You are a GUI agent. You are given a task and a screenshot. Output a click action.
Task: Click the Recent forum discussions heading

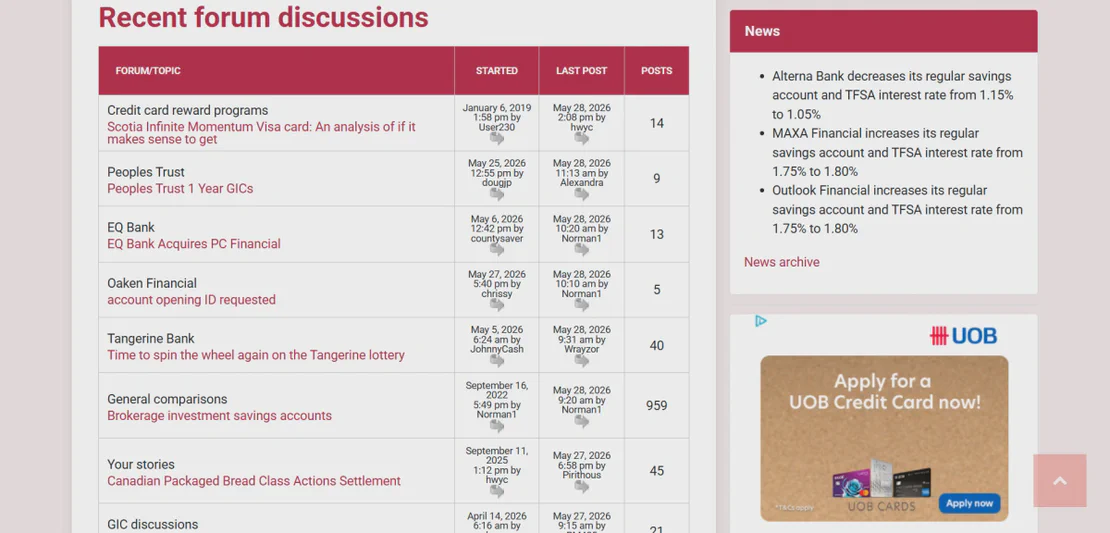click(x=263, y=18)
